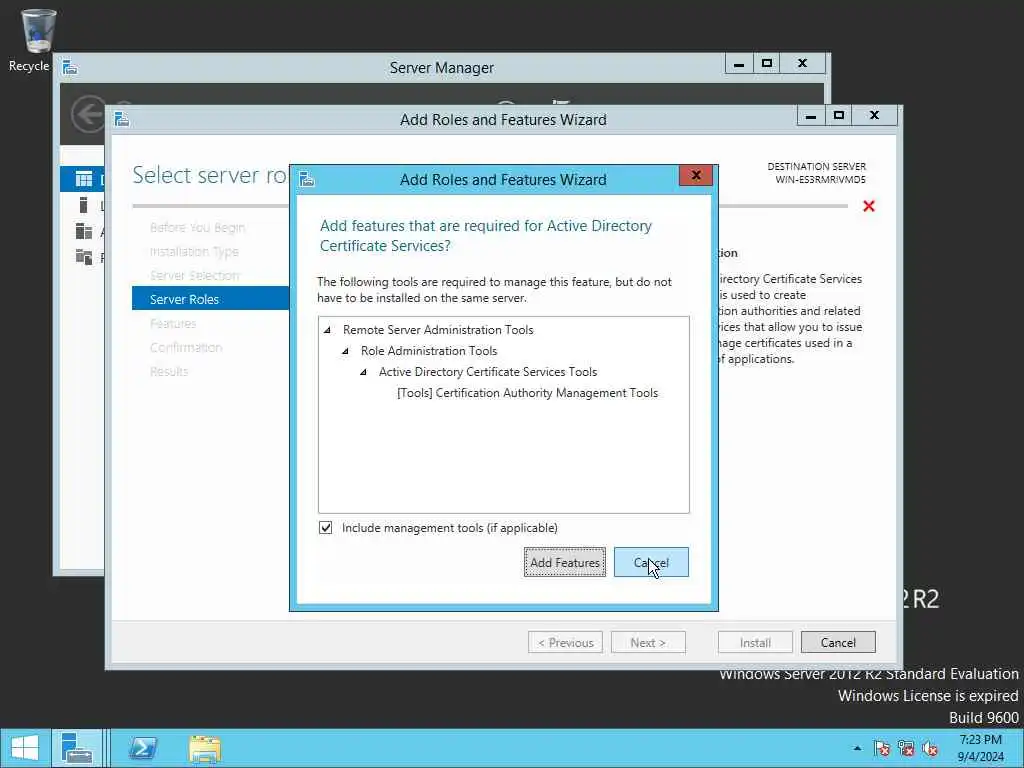Go to Results wizard step
Image resolution: width=1024 pixels, height=768 pixels.
[168, 372]
